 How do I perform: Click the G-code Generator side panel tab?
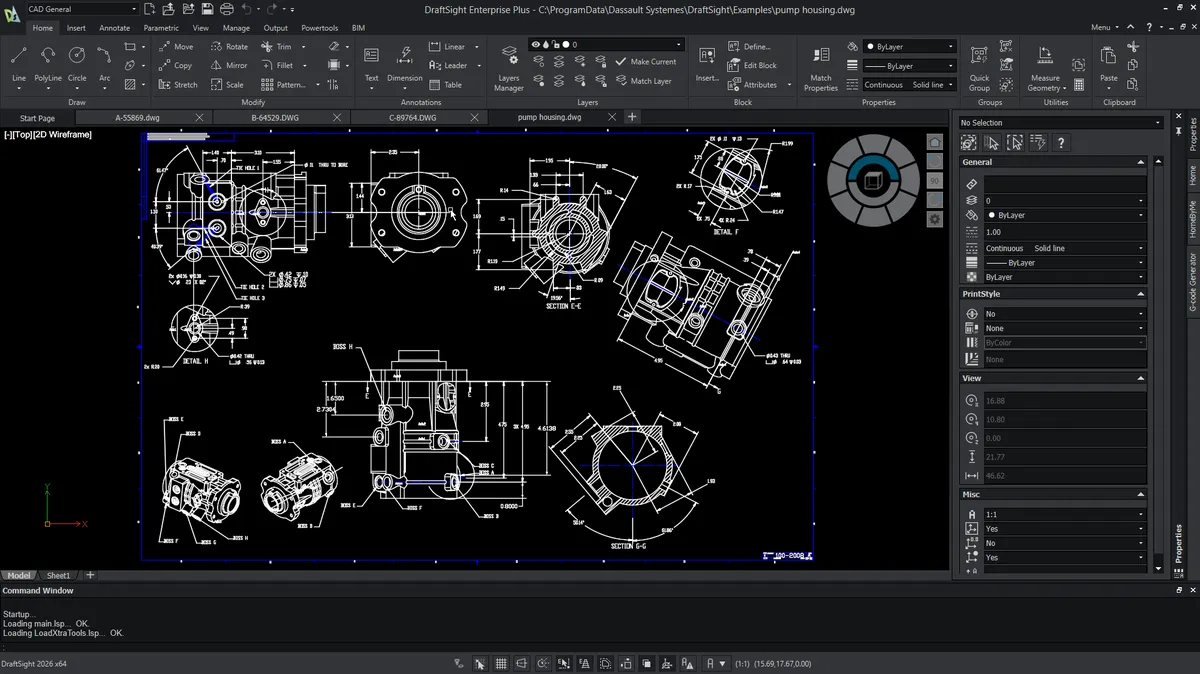click(x=1192, y=282)
